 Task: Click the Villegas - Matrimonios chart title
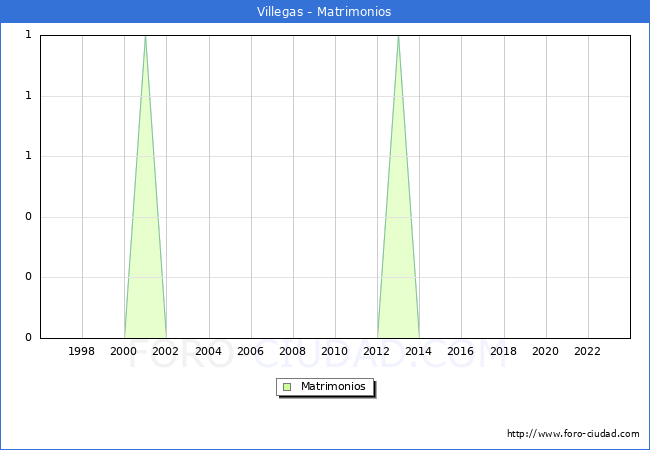click(325, 12)
